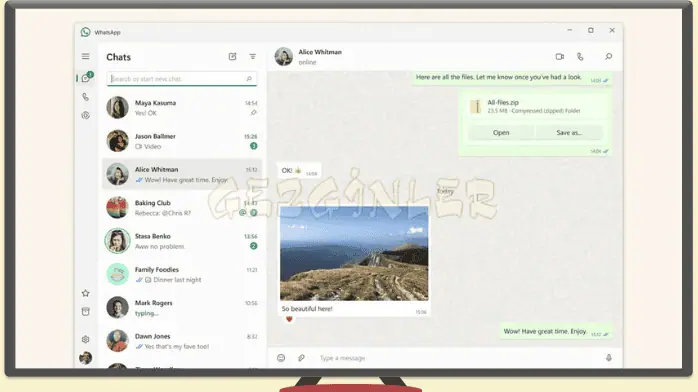Attach a file with paperclip icon

pos(301,358)
